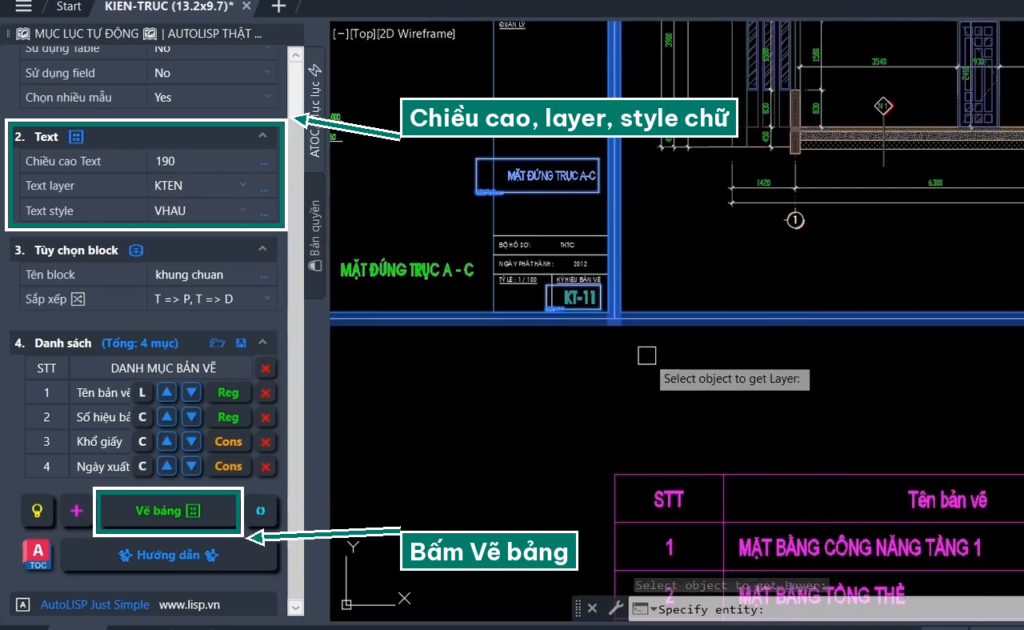Image resolution: width=1024 pixels, height=630 pixels.
Task: Move Tên bản vẽ row down
Action: pyautogui.click(x=191, y=392)
